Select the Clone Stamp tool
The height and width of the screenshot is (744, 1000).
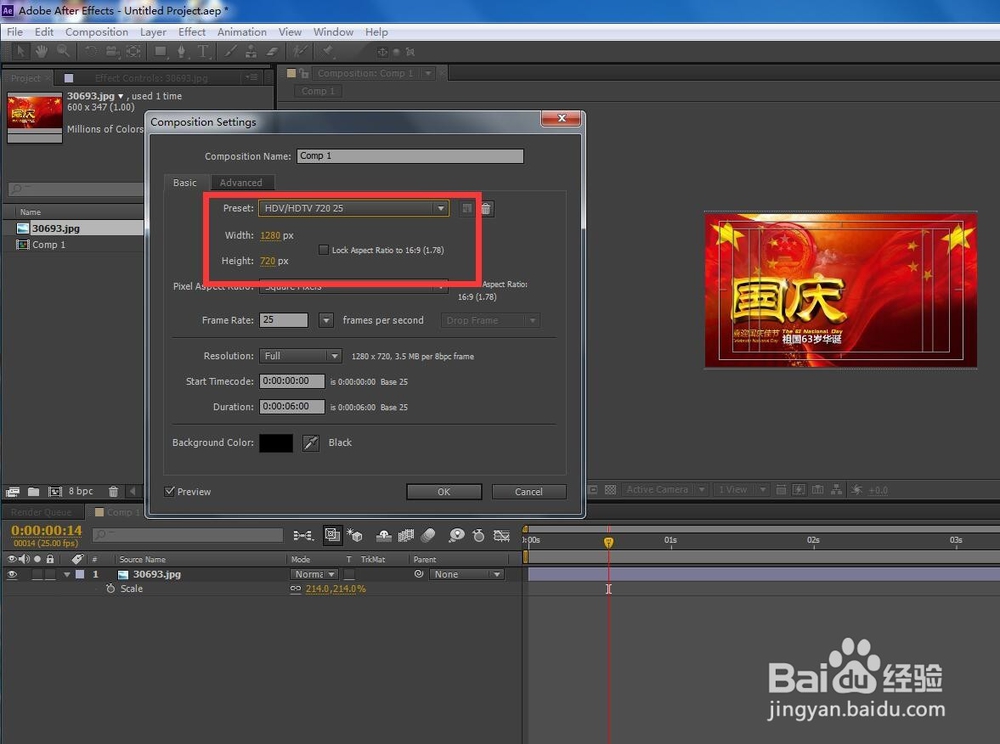[x=251, y=51]
